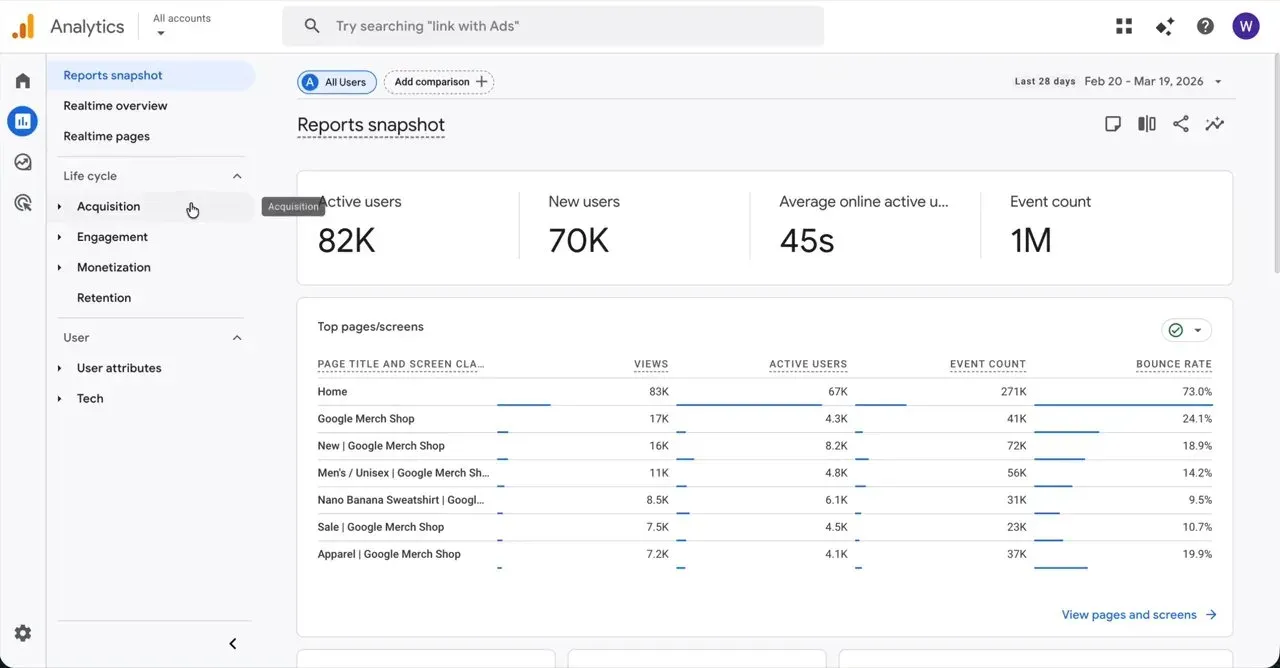The image size is (1280, 668).
Task: Expand the Tech tree item
Action: click(x=60, y=399)
